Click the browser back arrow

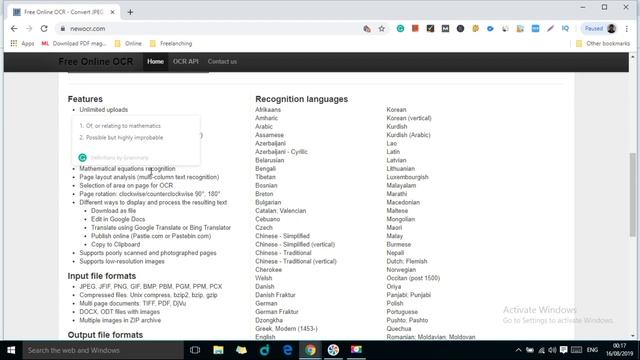14,29
